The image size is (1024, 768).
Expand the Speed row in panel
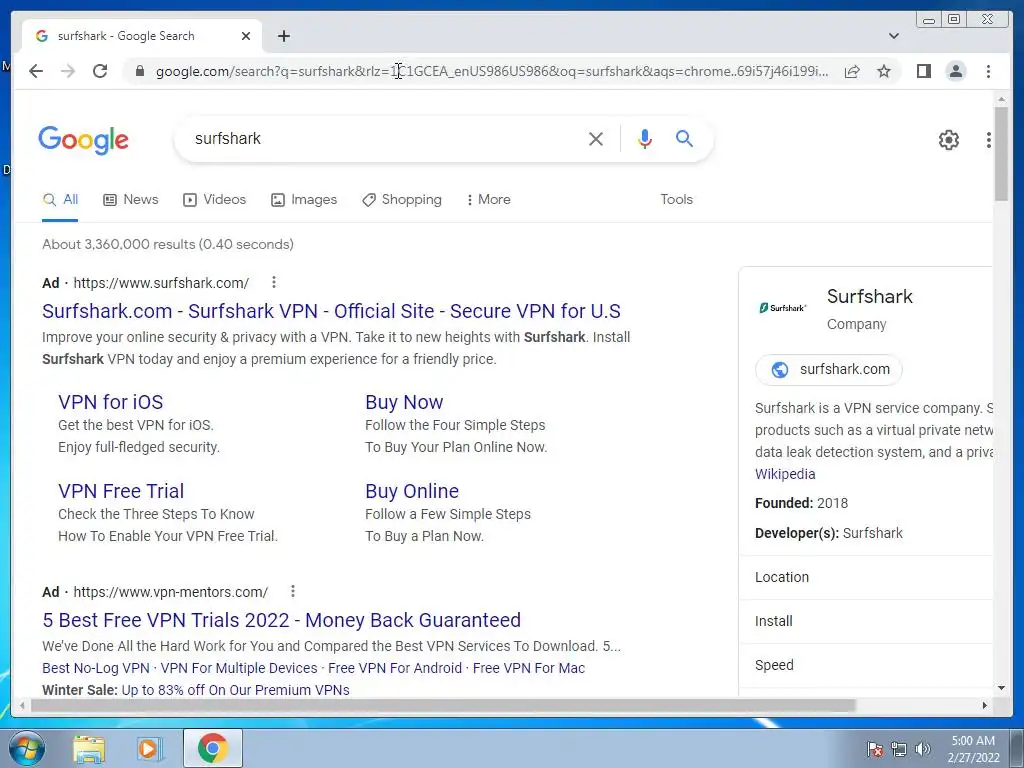coord(866,665)
